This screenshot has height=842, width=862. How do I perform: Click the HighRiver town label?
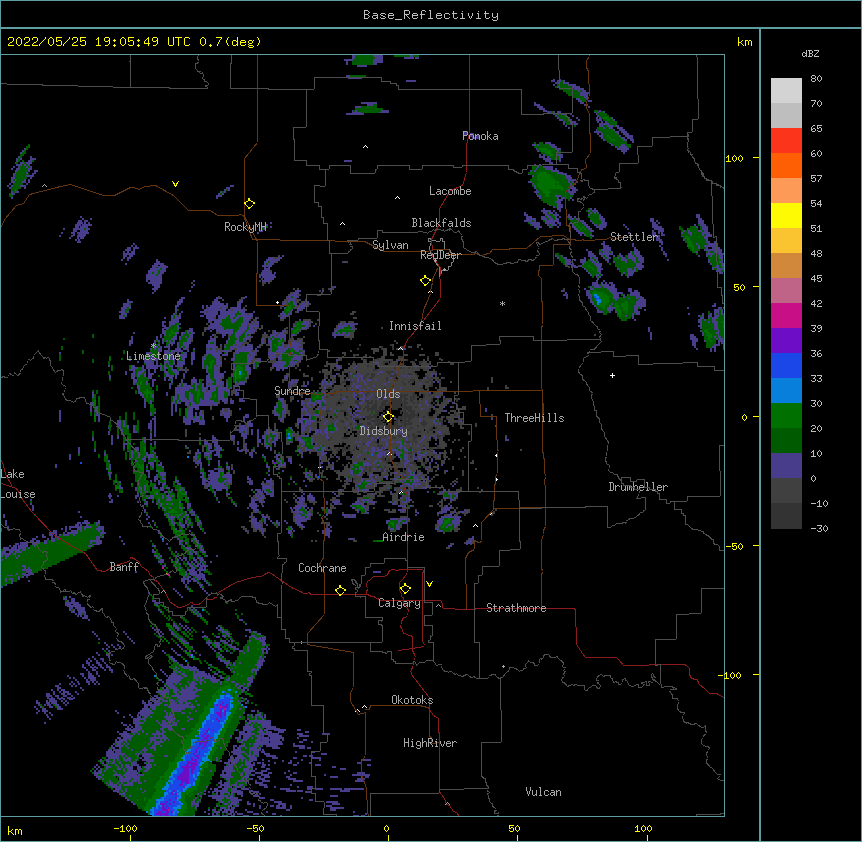pos(430,743)
